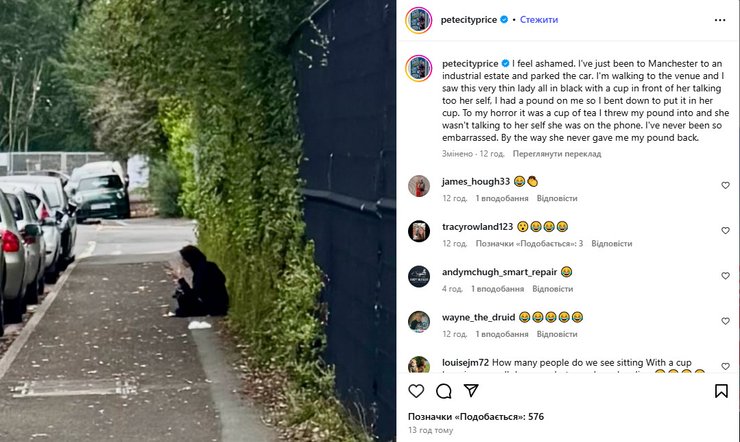Like james_hough33's comment
Viewport: 740px width, 442px height.
tap(725, 185)
